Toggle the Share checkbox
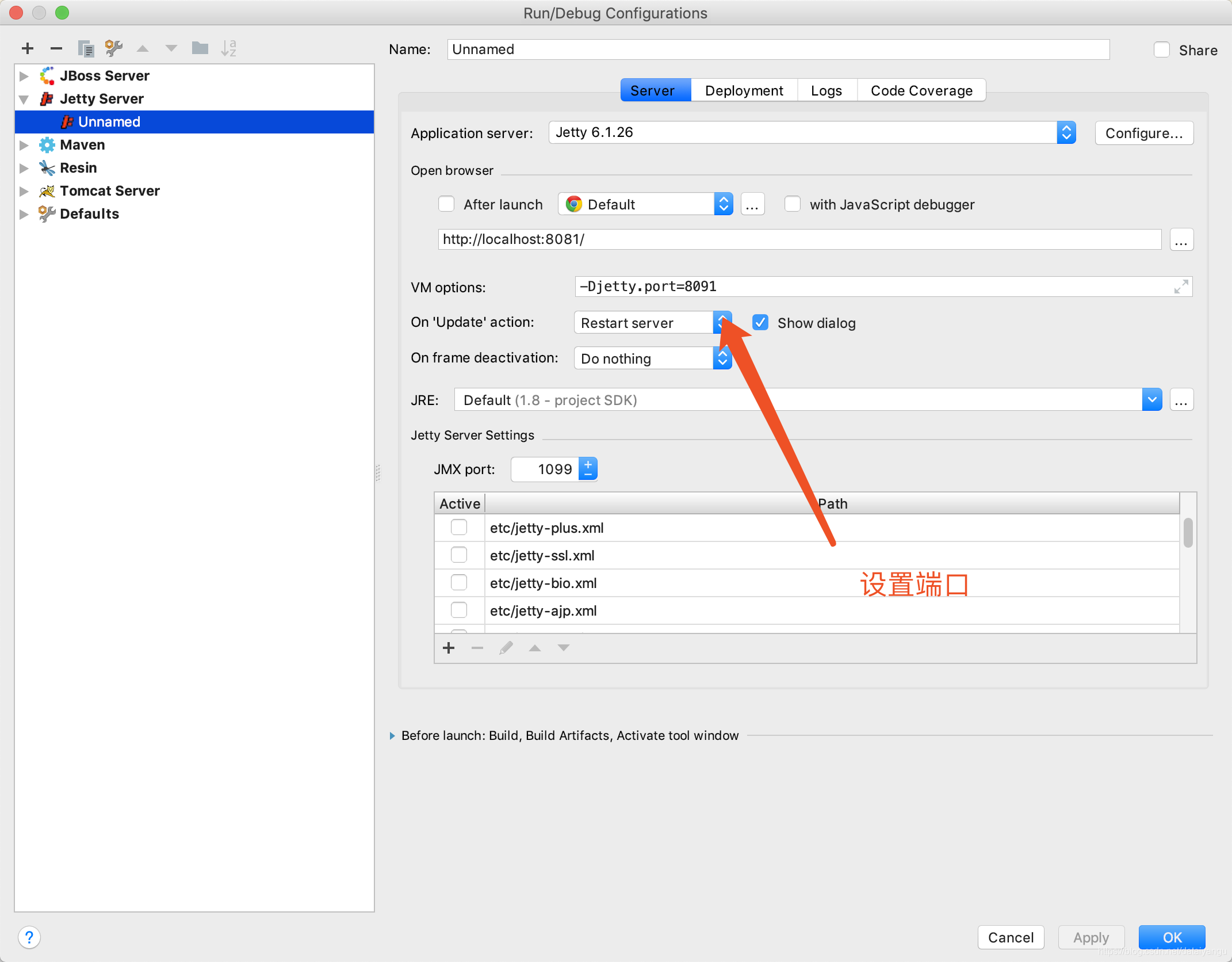Viewport: 1232px width, 962px height. click(x=1162, y=50)
